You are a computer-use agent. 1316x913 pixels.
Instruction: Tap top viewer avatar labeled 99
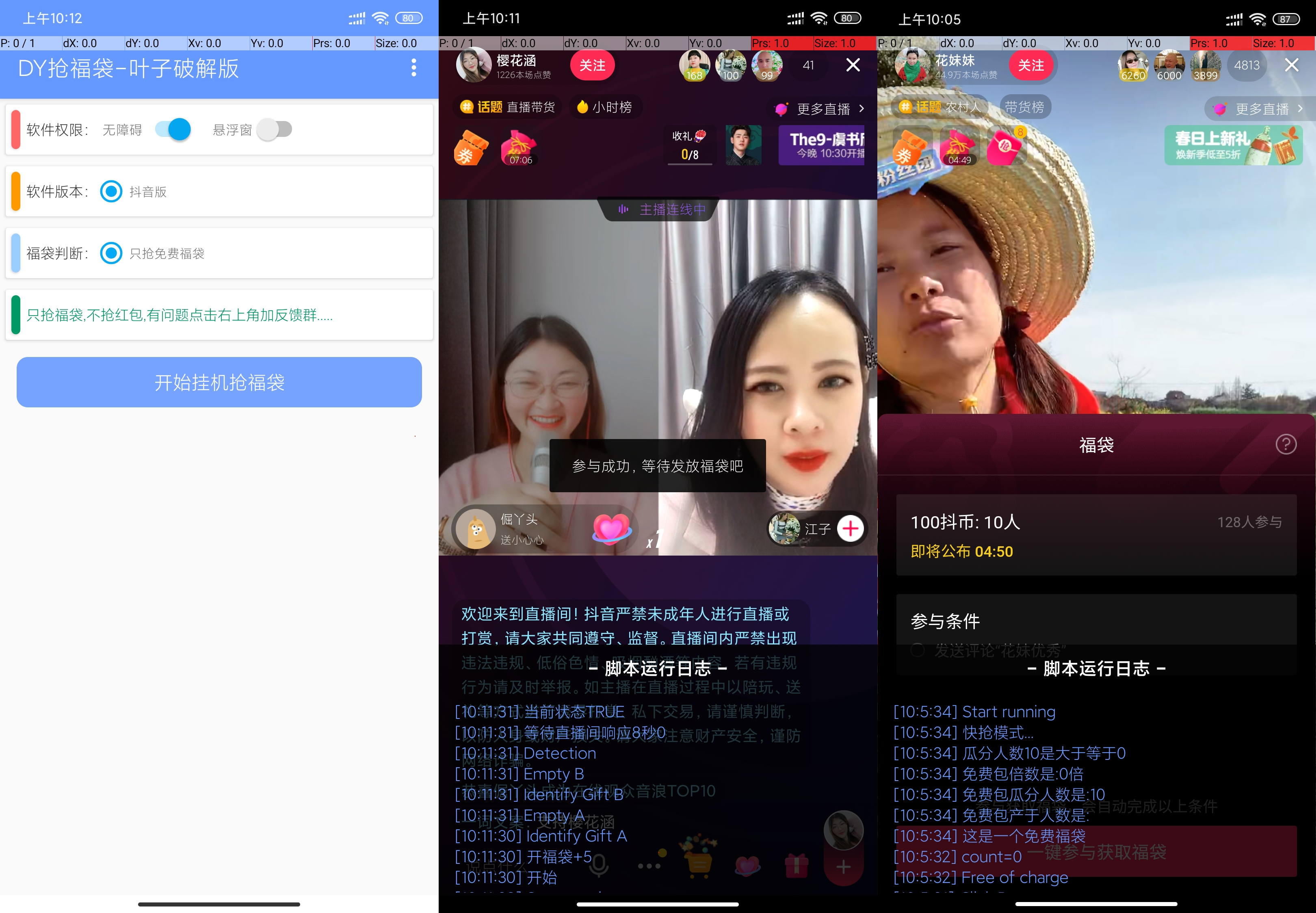point(767,65)
